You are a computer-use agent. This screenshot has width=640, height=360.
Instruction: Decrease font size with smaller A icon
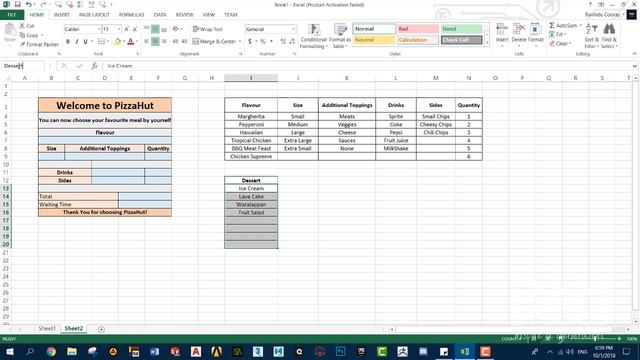[135, 29]
